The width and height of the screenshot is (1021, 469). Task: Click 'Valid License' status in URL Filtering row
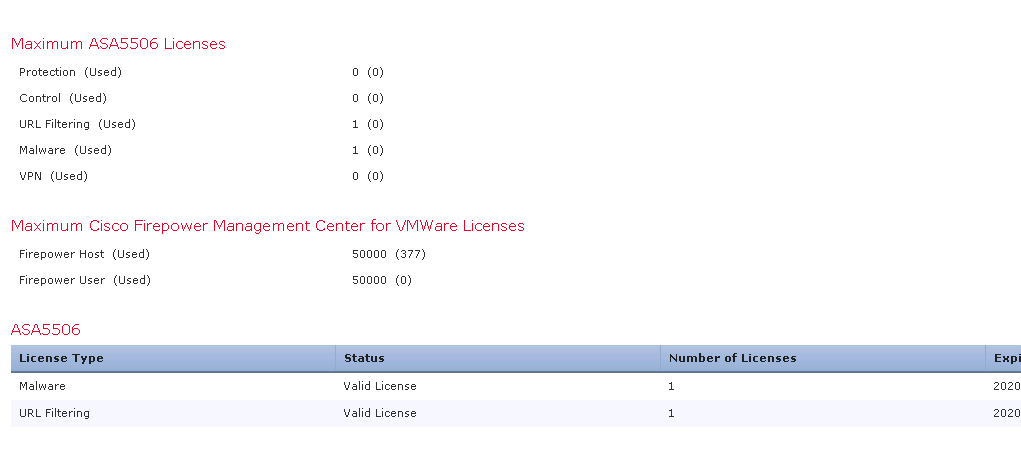point(380,414)
